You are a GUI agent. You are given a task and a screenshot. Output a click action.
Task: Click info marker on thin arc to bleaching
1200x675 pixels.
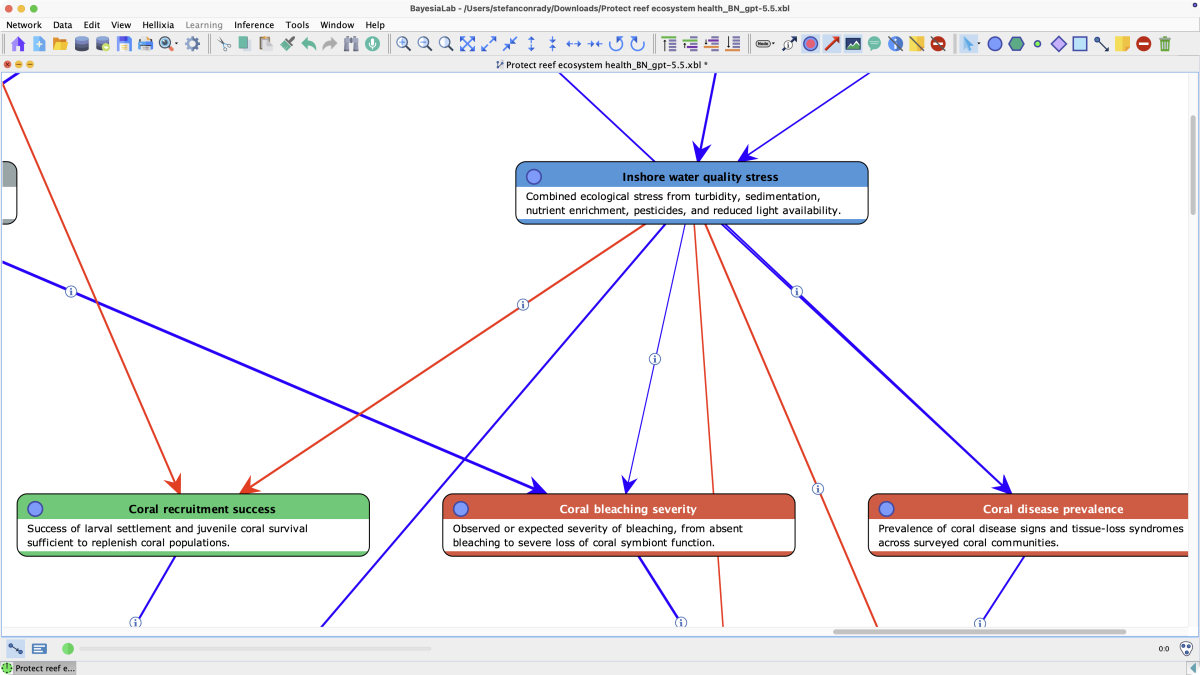[x=655, y=358]
